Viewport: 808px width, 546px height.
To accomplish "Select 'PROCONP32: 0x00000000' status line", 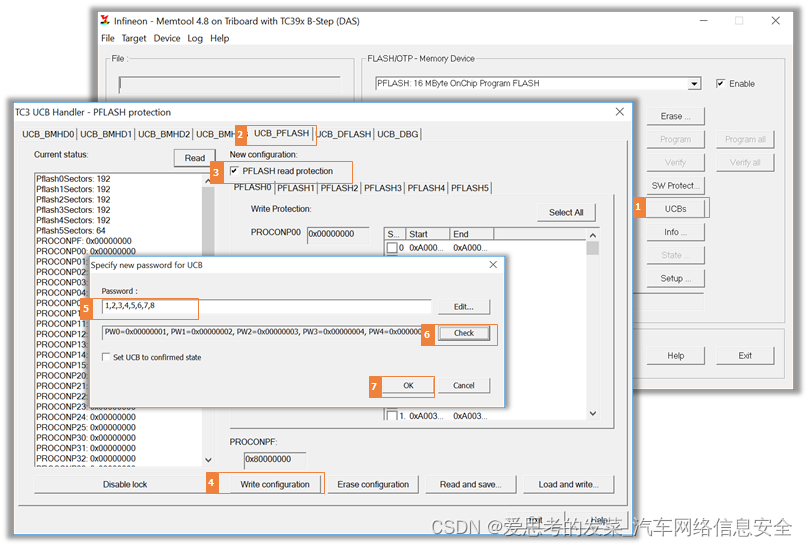I will point(86,458).
